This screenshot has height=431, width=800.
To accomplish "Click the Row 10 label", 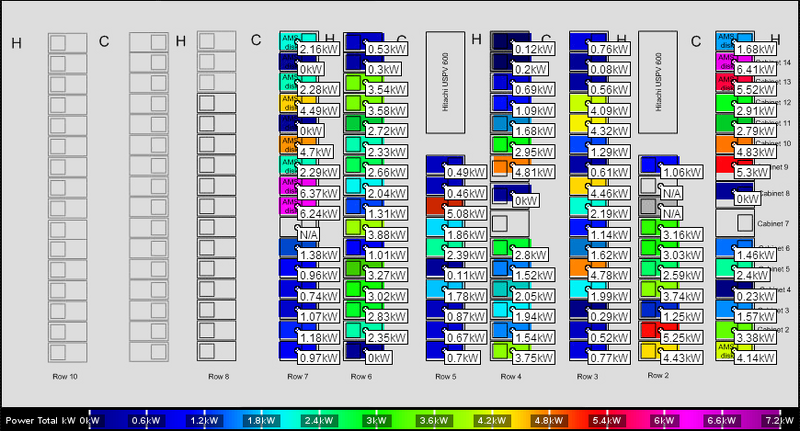I will (x=65, y=376).
